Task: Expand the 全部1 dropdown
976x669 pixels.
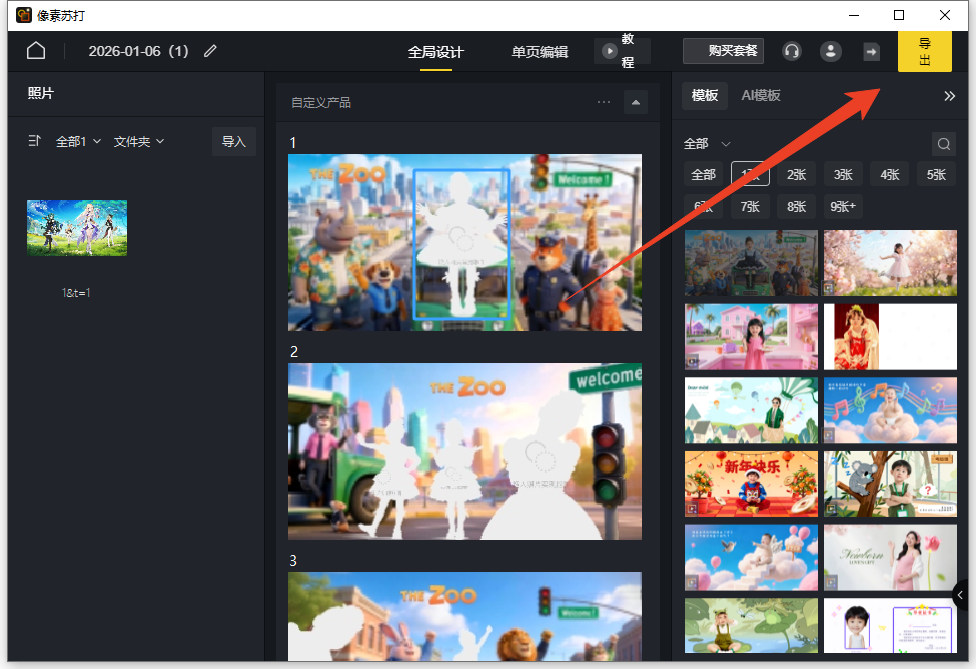Action: (x=78, y=142)
